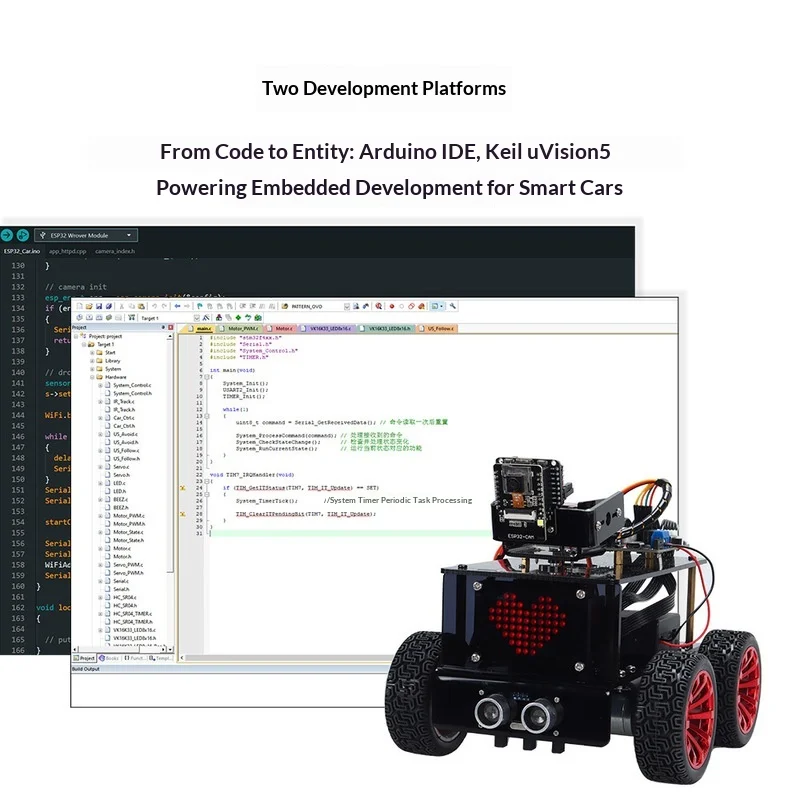Expand the System folder
800x800 pixels.
[x=92, y=369]
